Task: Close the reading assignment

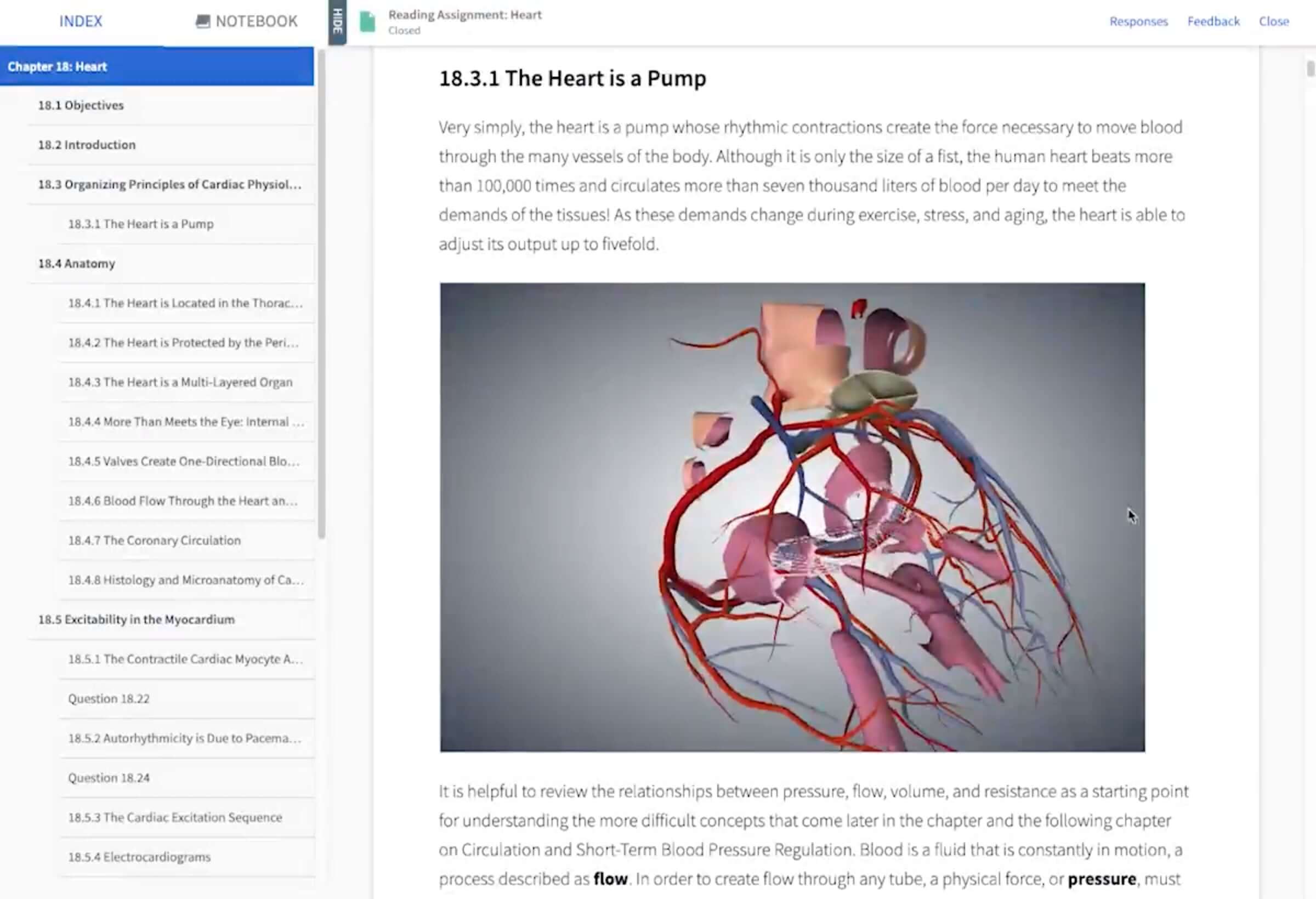Action: tap(1274, 21)
